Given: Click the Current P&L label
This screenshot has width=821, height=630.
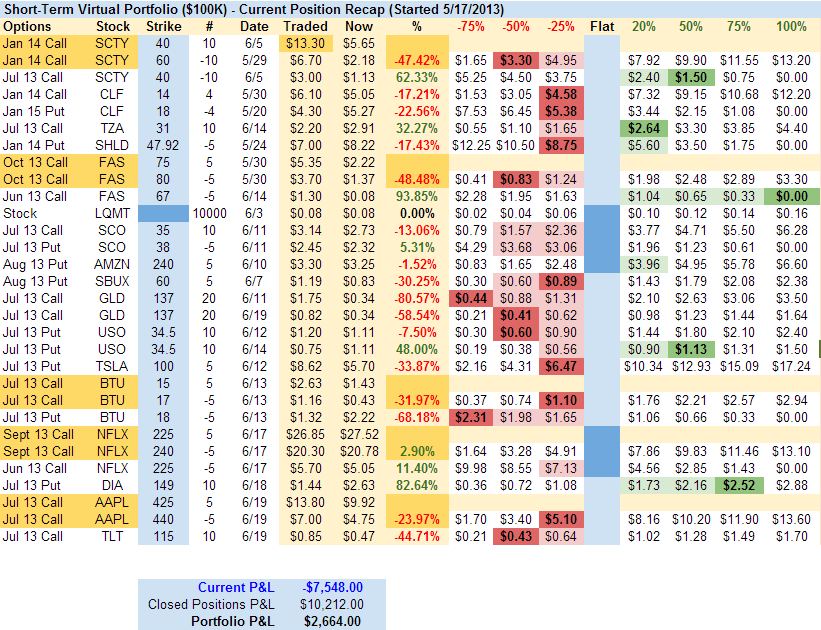Looking at the screenshot, I should coord(236,587).
